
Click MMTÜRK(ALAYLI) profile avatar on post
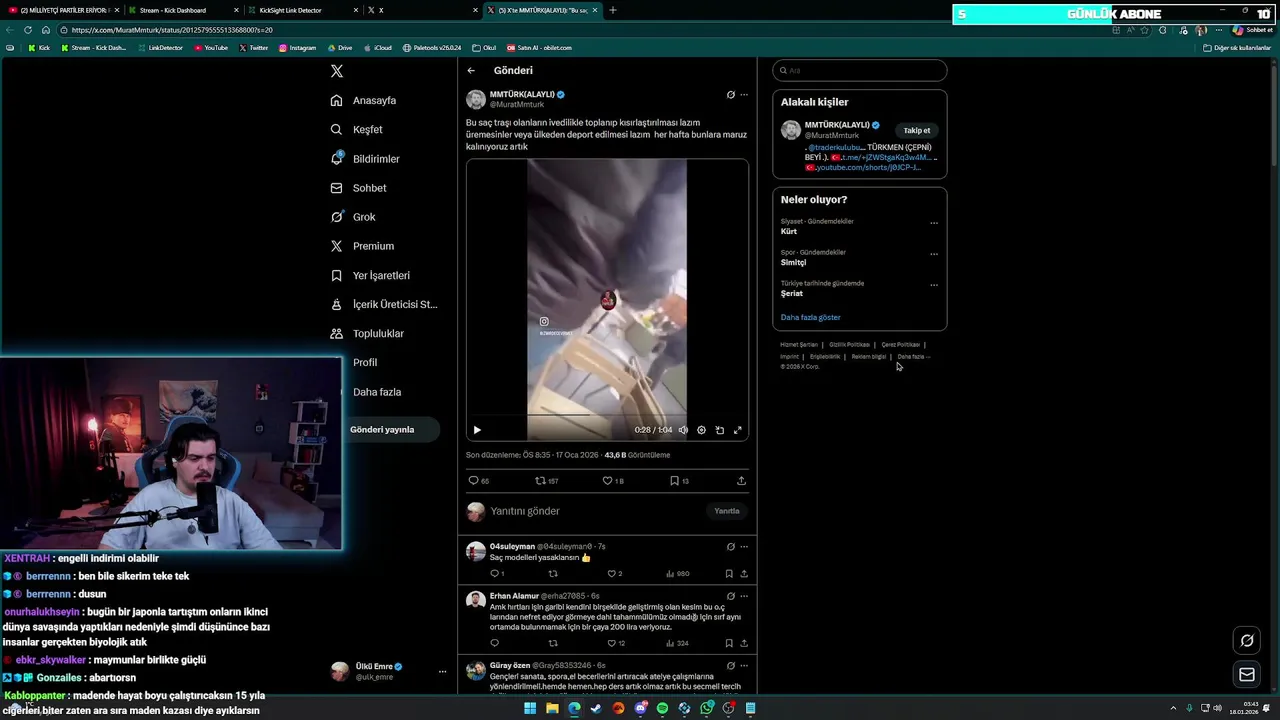coord(476,99)
